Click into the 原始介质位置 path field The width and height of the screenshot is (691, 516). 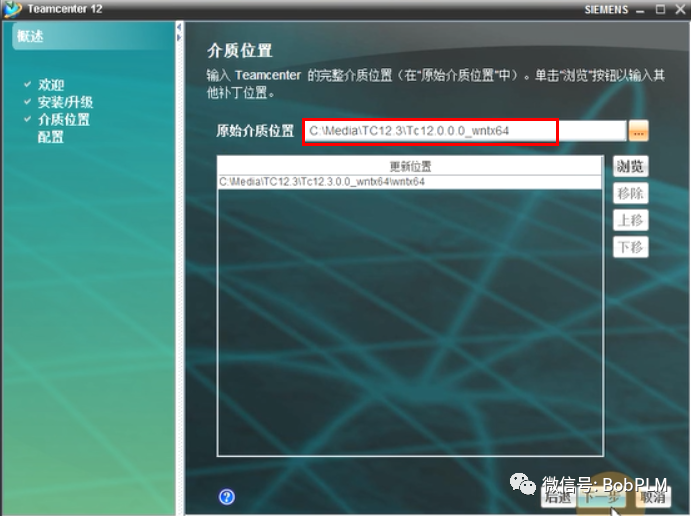point(465,131)
